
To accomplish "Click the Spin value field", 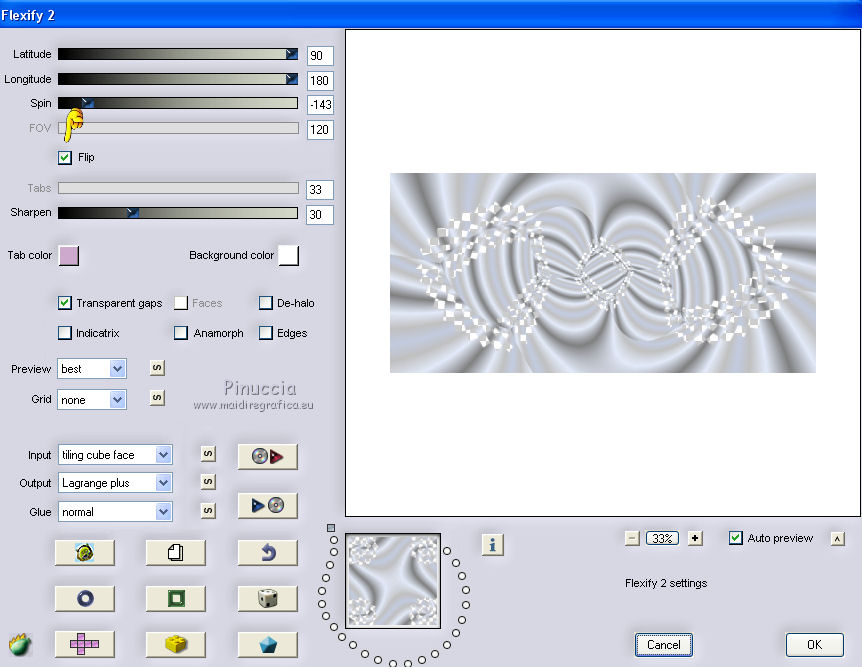I will [320, 104].
